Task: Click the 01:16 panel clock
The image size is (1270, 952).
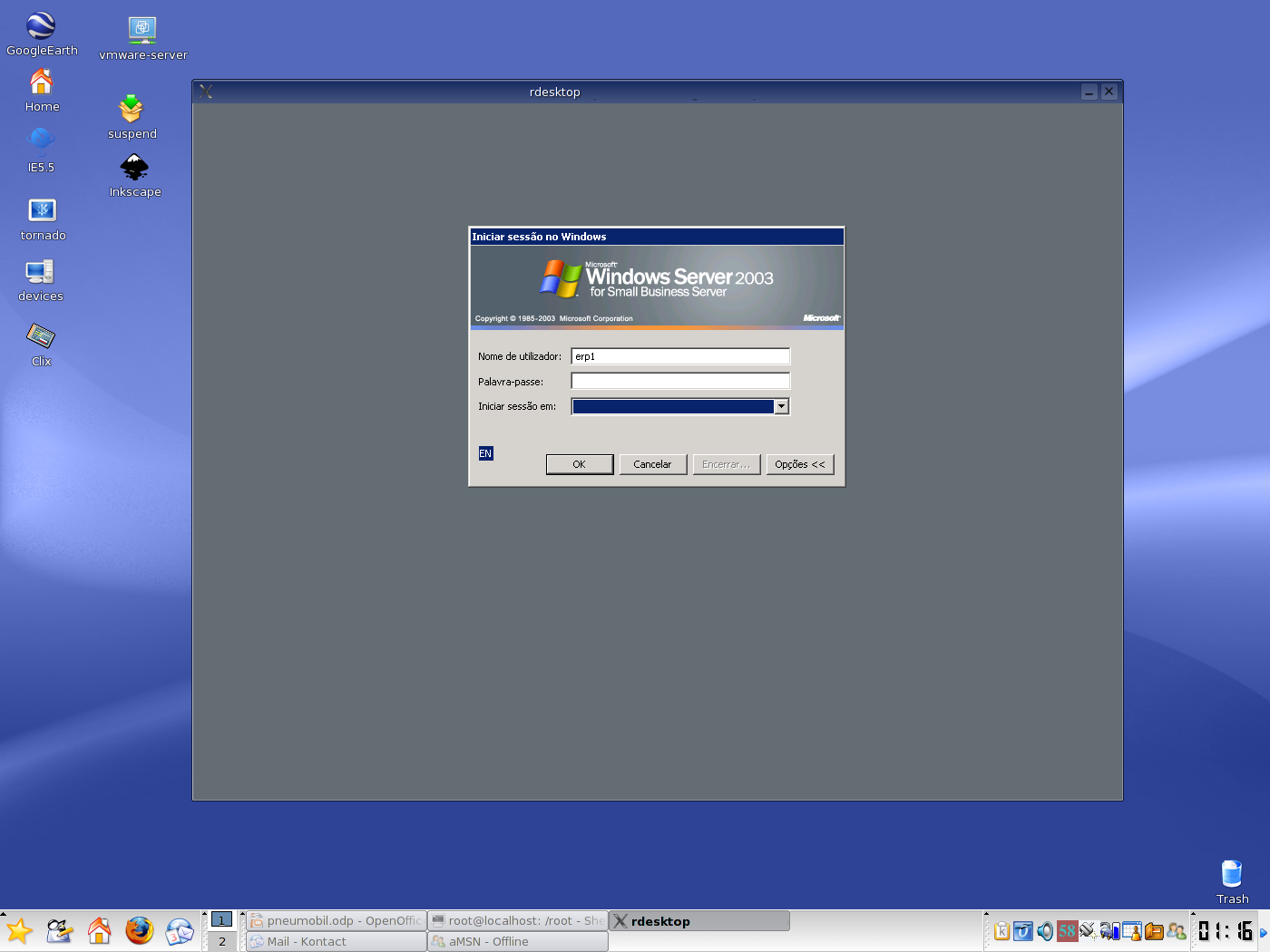Action: point(1226,931)
